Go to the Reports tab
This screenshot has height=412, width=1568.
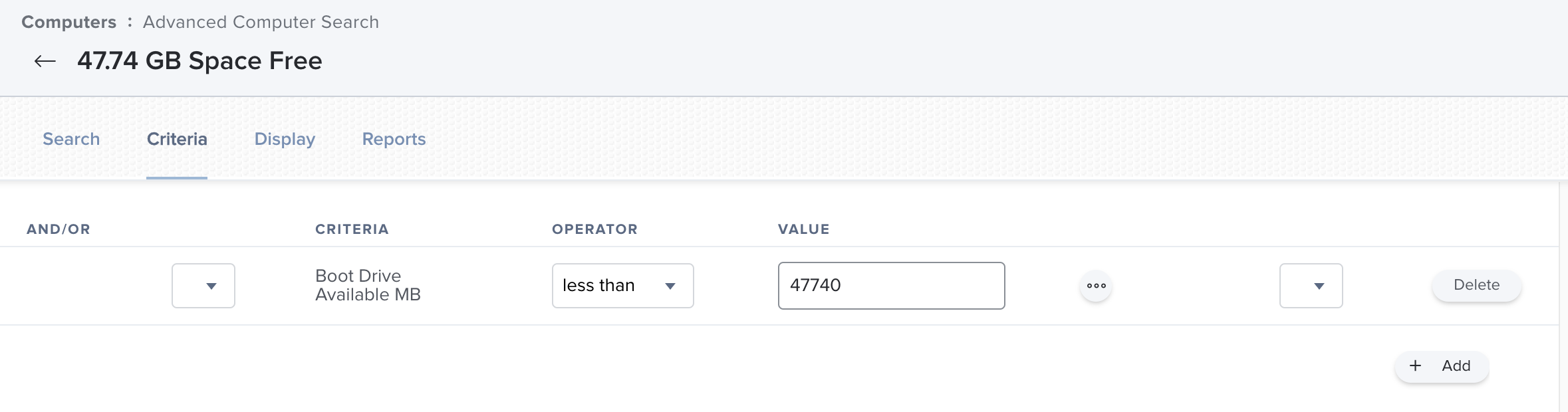pyautogui.click(x=394, y=139)
